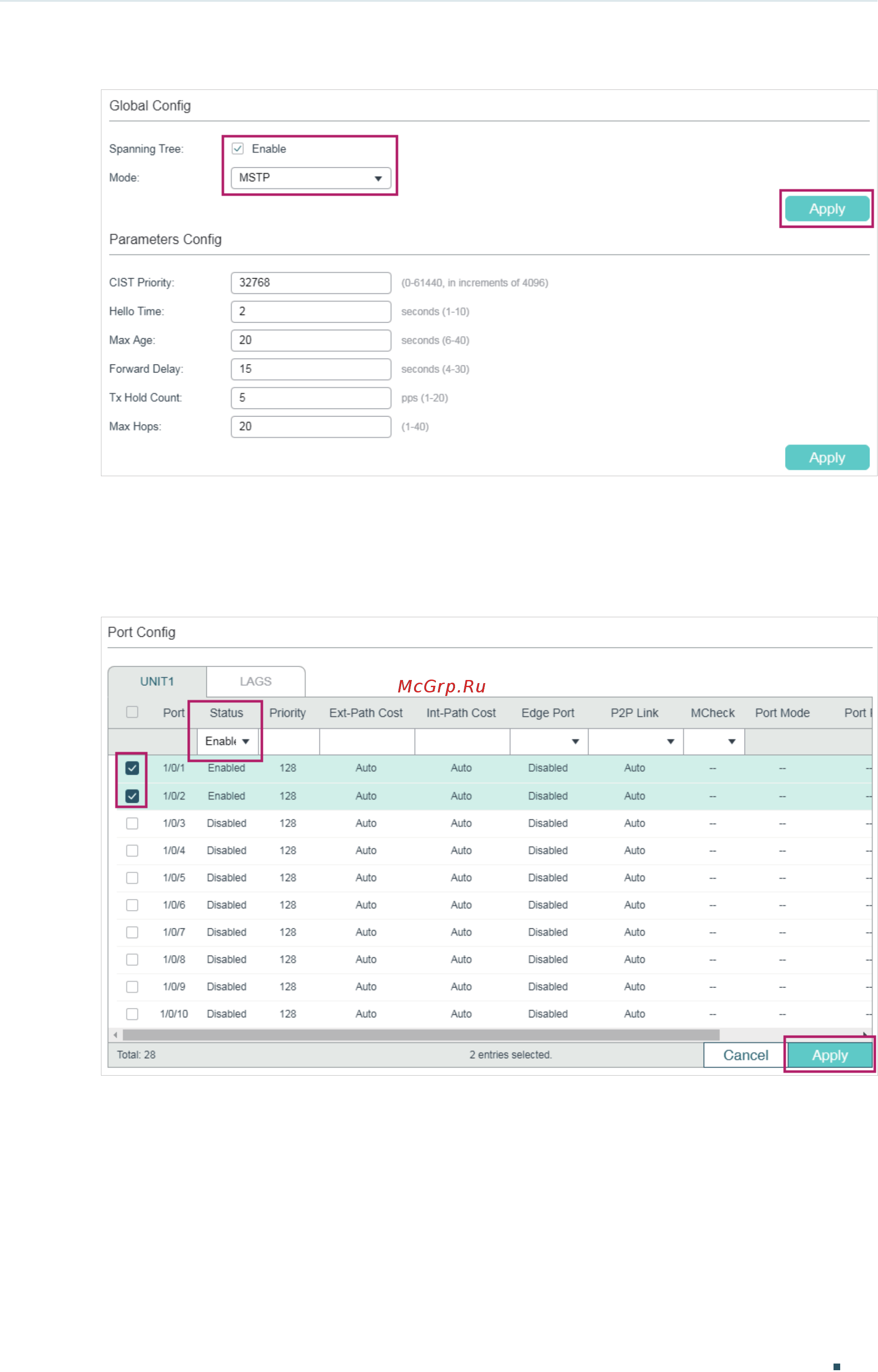
Task: Click the P2P Link column header
Action: (635, 713)
